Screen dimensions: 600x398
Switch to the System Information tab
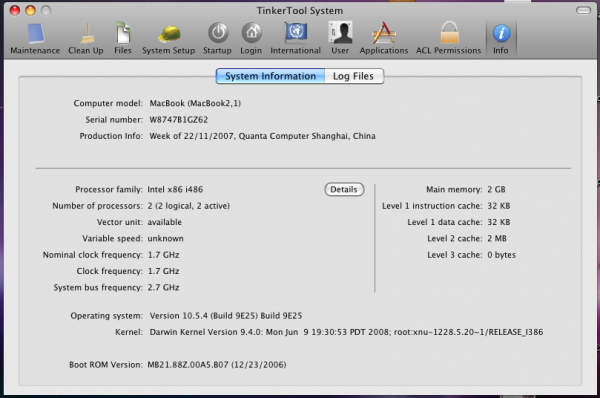coord(271,76)
